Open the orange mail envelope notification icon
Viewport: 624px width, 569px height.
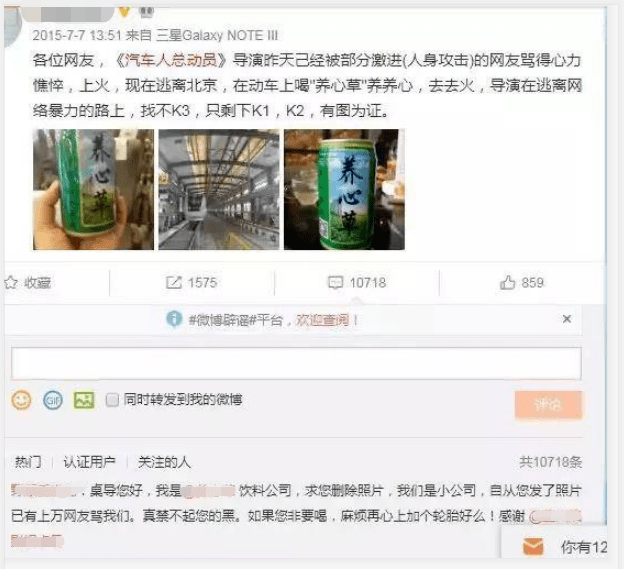[533, 546]
